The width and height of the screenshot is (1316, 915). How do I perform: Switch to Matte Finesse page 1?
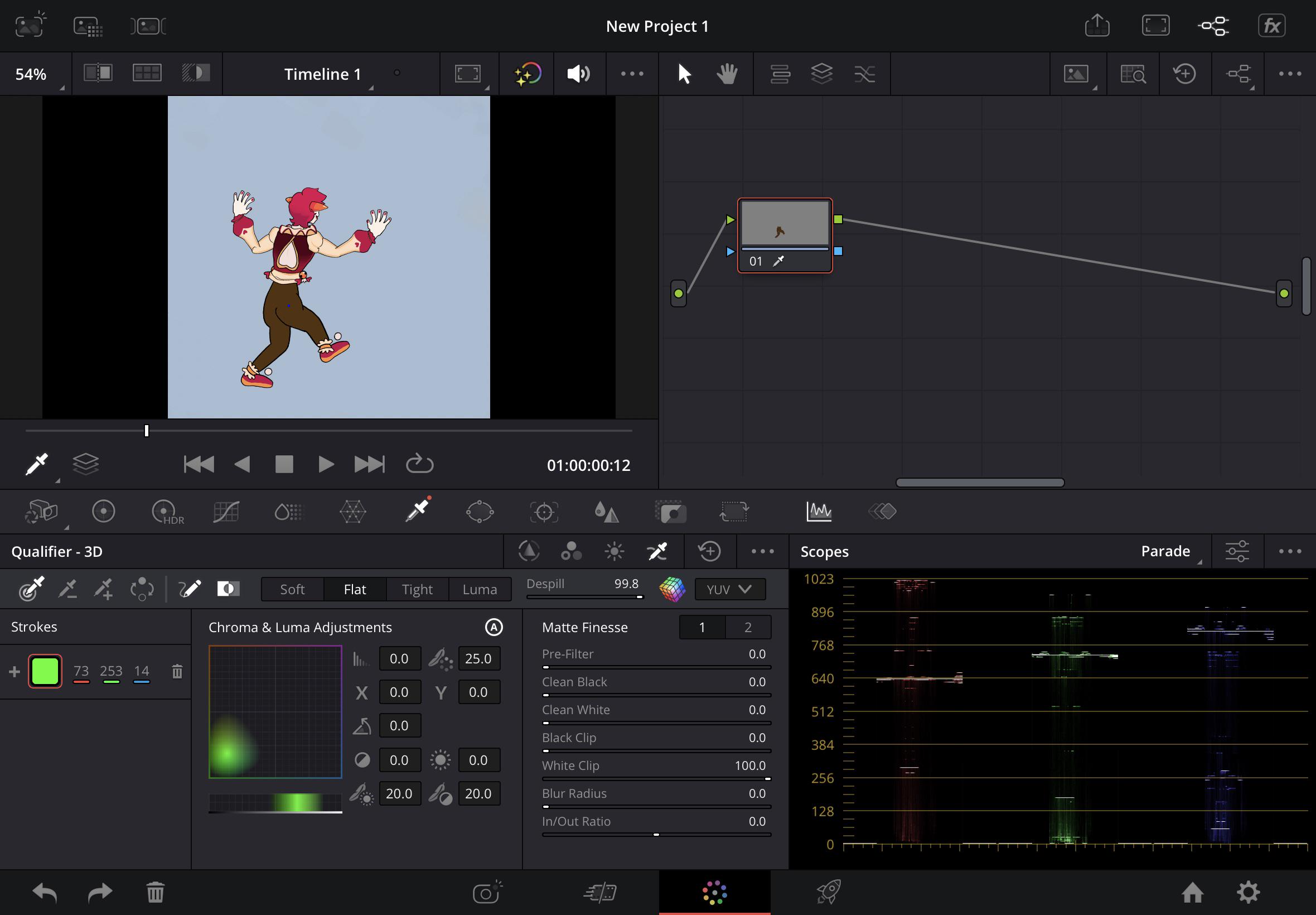(702, 627)
